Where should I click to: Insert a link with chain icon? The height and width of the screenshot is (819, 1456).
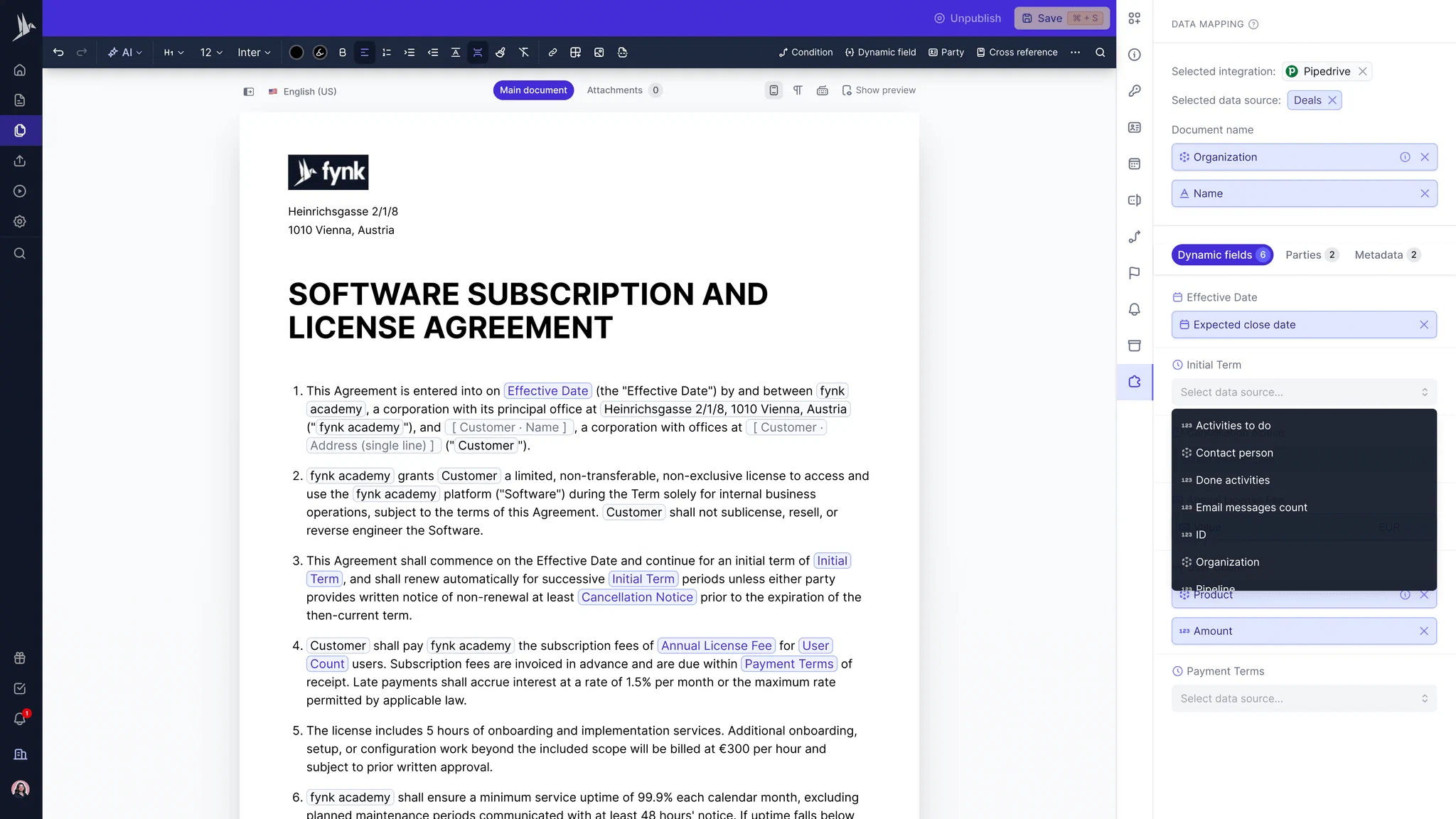552,53
